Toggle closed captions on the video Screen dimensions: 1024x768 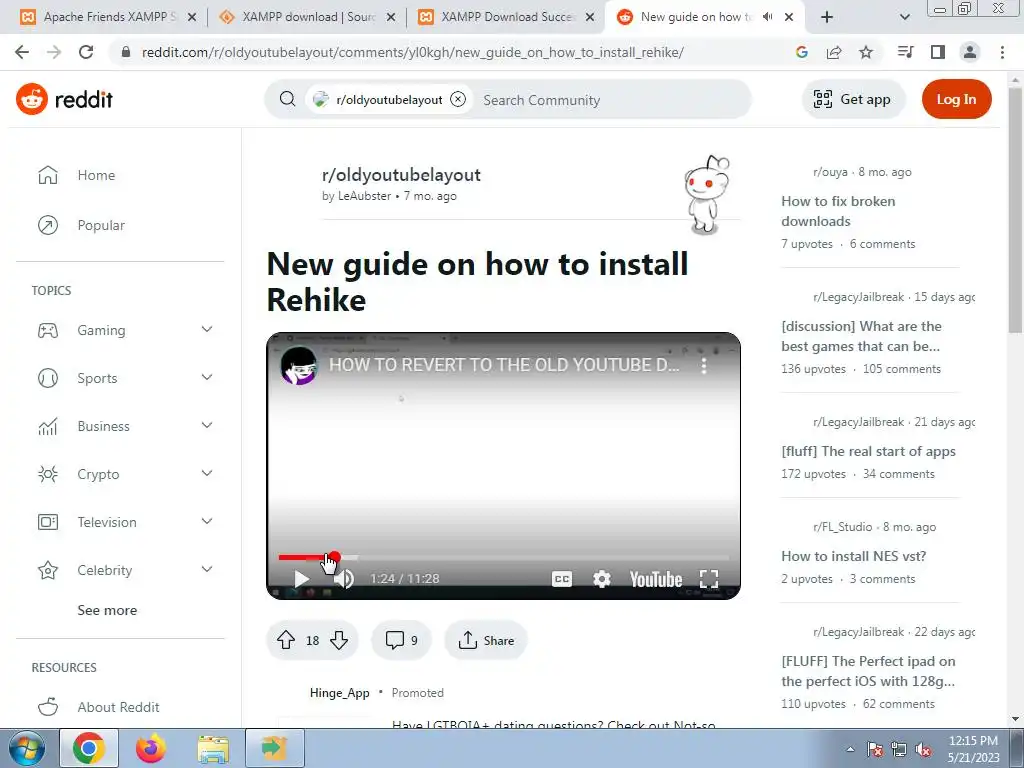pos(562,579)
